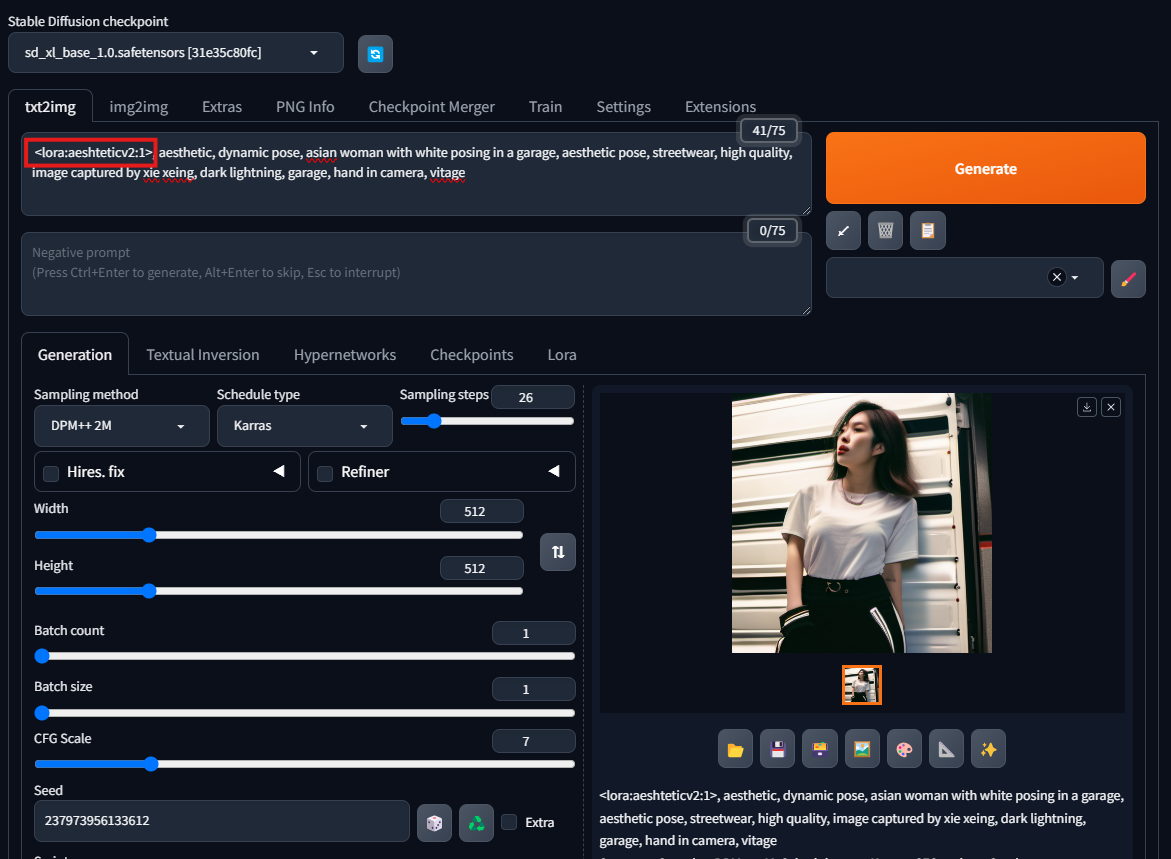The image size is (1171, 859).
Task: Click the large generated woman image
Action: pyautogui.click(x=862, y=523)
